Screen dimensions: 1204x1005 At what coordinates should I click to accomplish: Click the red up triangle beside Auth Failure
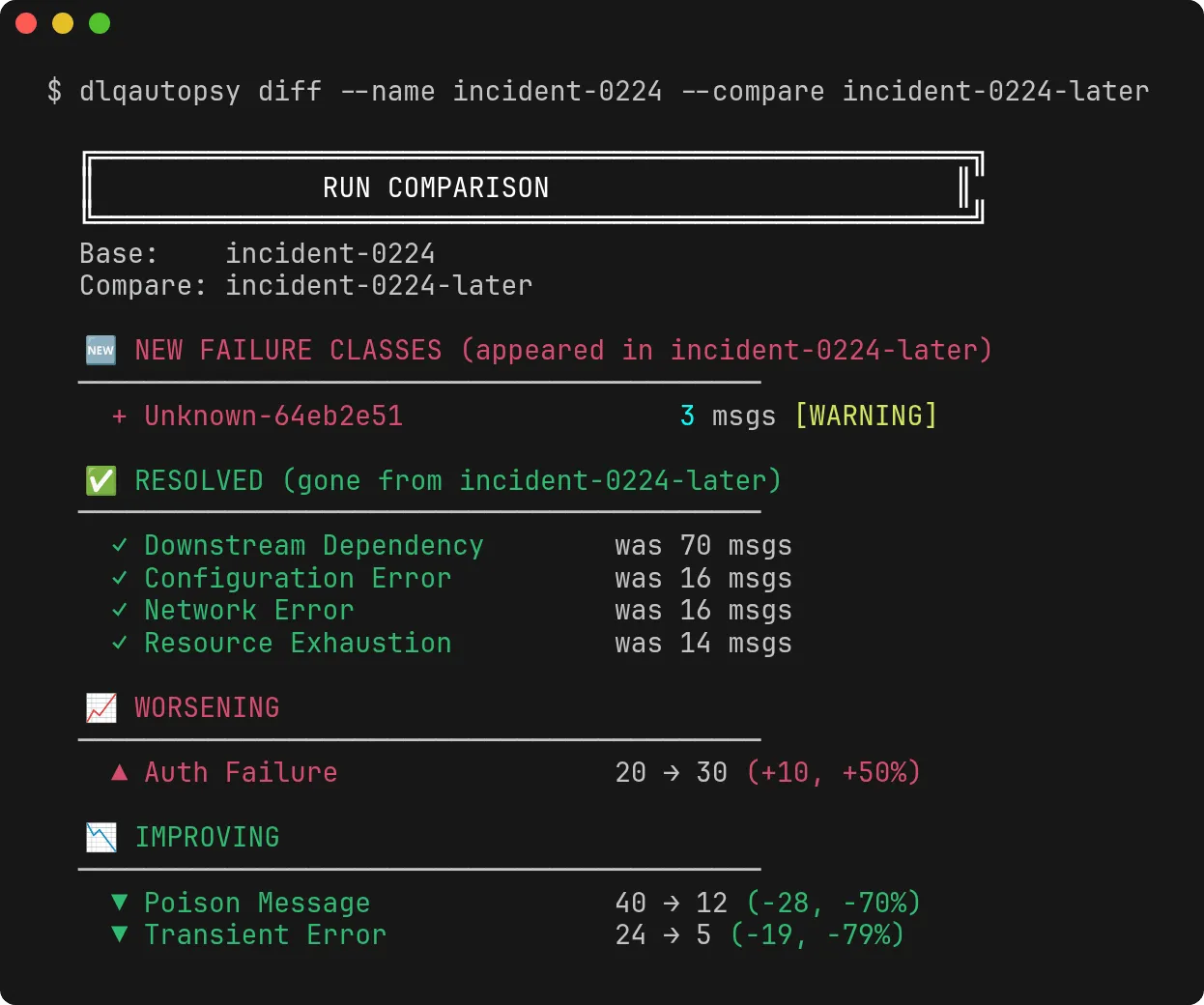click(120, 772)
